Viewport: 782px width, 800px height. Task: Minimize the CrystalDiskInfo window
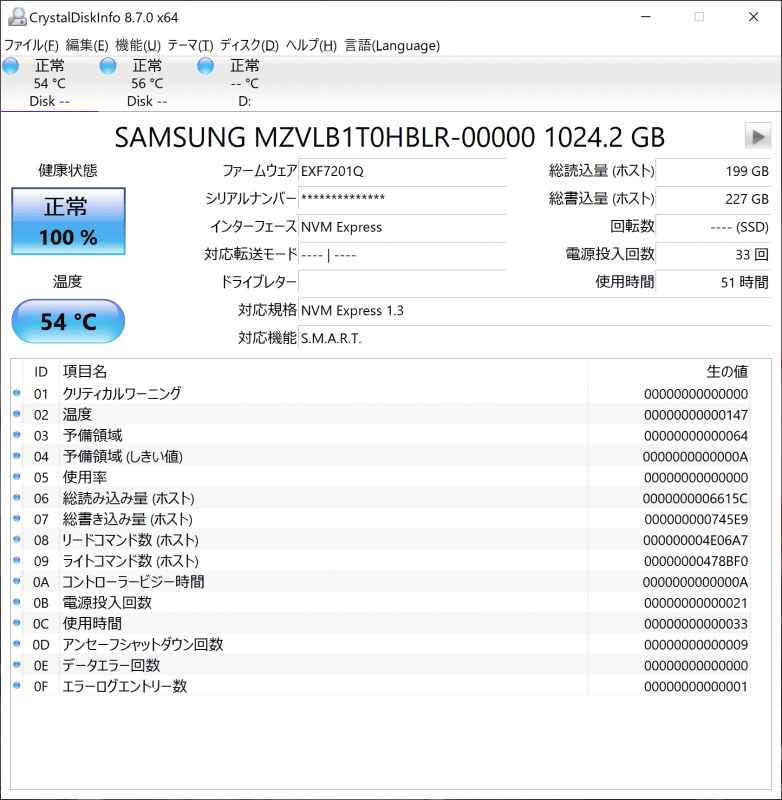point(646,17)
